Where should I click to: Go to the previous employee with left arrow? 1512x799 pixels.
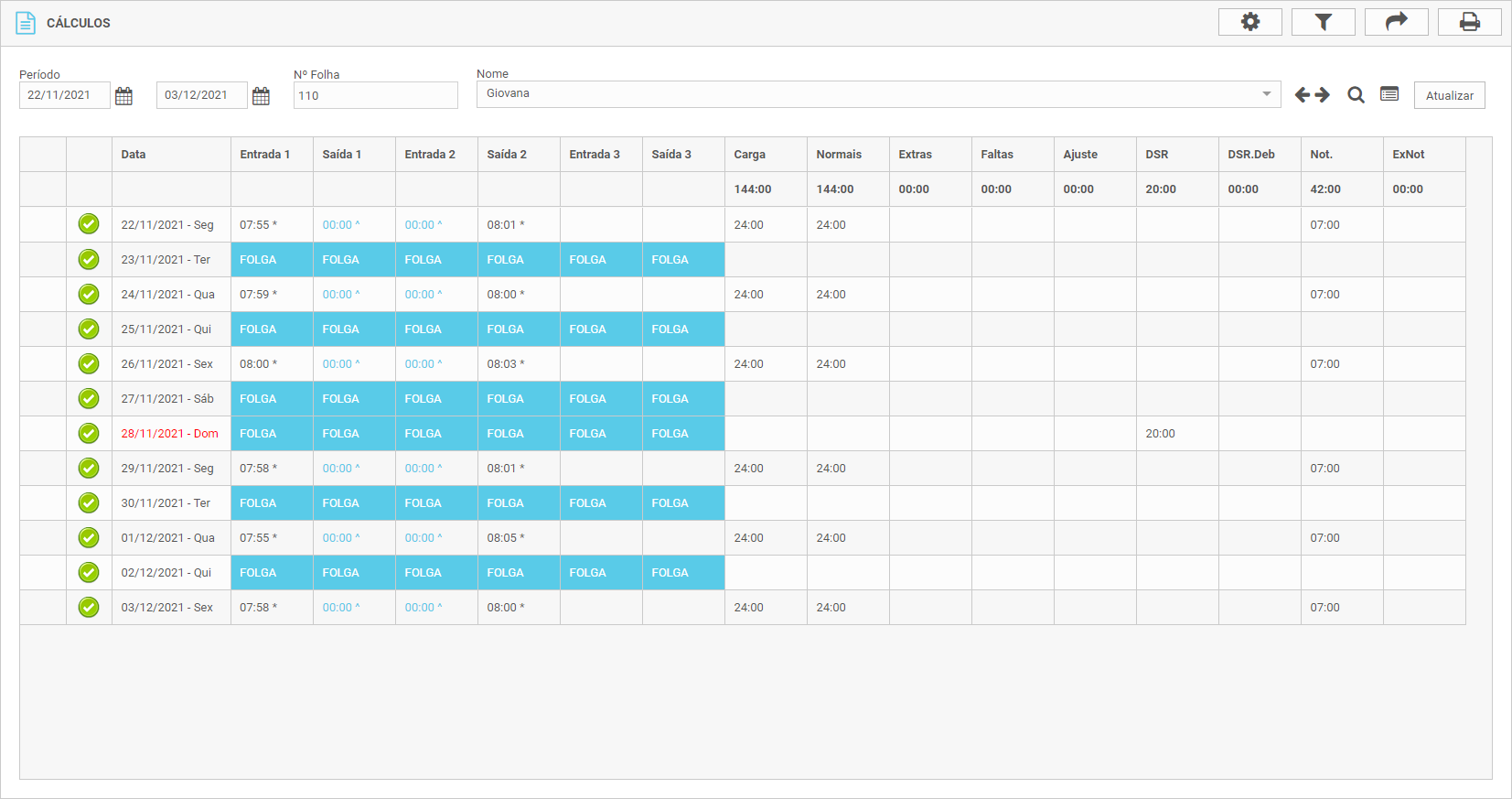coord(1303,95)
